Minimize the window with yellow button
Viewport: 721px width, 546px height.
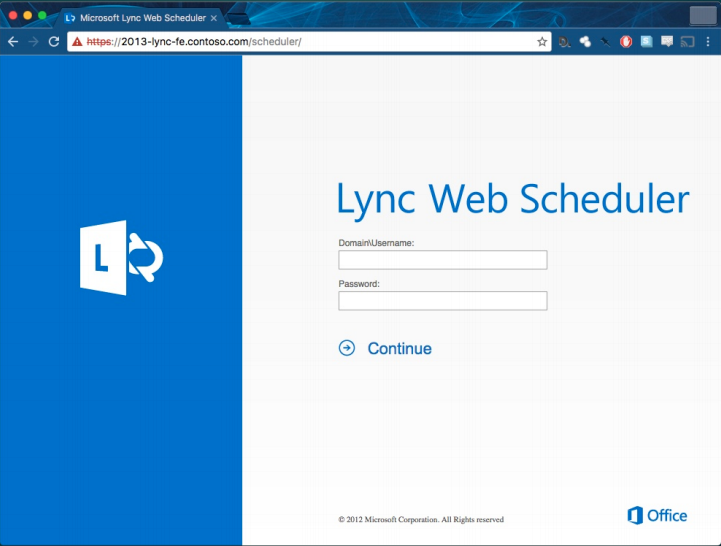[28, 15]
